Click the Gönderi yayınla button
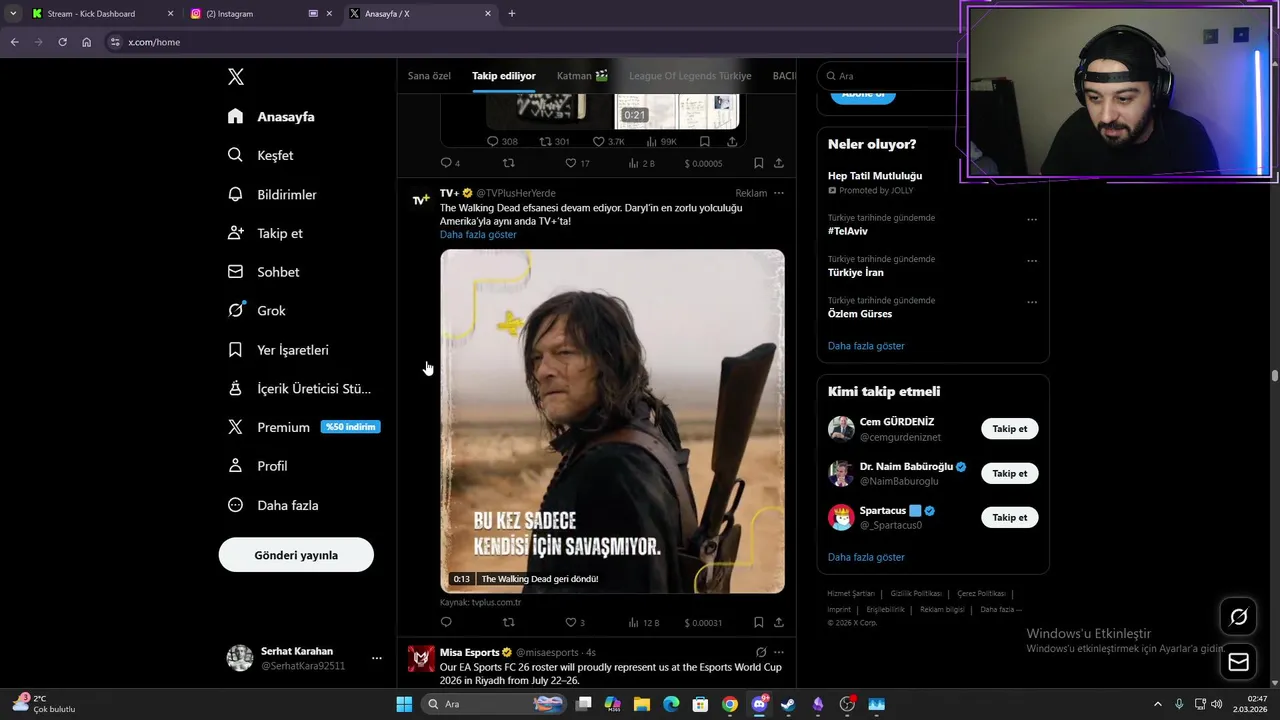This screenshot has width=1280, height=720. tap(296, 555)
